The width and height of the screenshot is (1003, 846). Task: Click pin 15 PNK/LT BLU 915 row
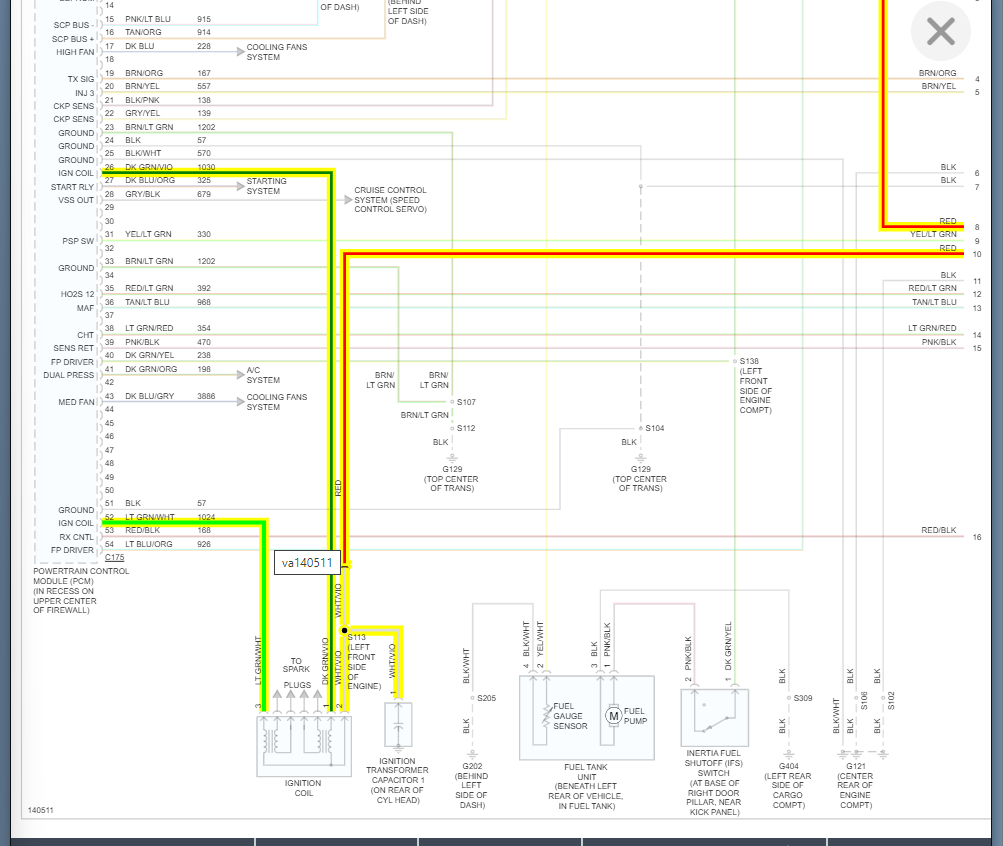tap(158, 19)
